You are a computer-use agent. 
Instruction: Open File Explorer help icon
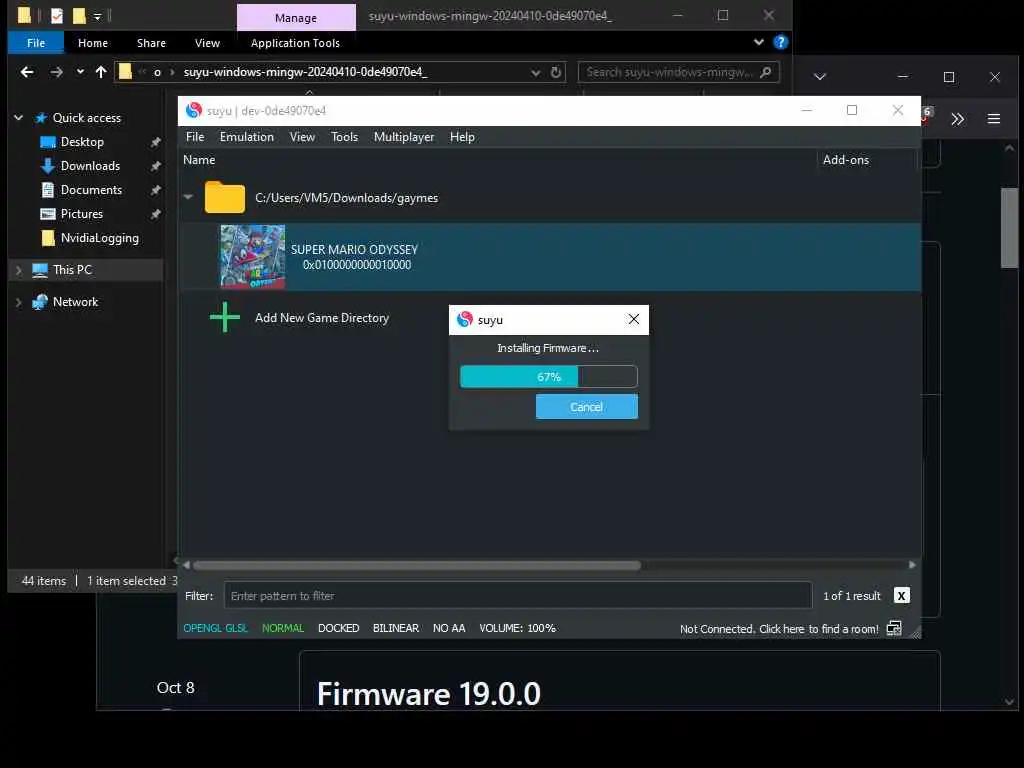click(780, 42)
